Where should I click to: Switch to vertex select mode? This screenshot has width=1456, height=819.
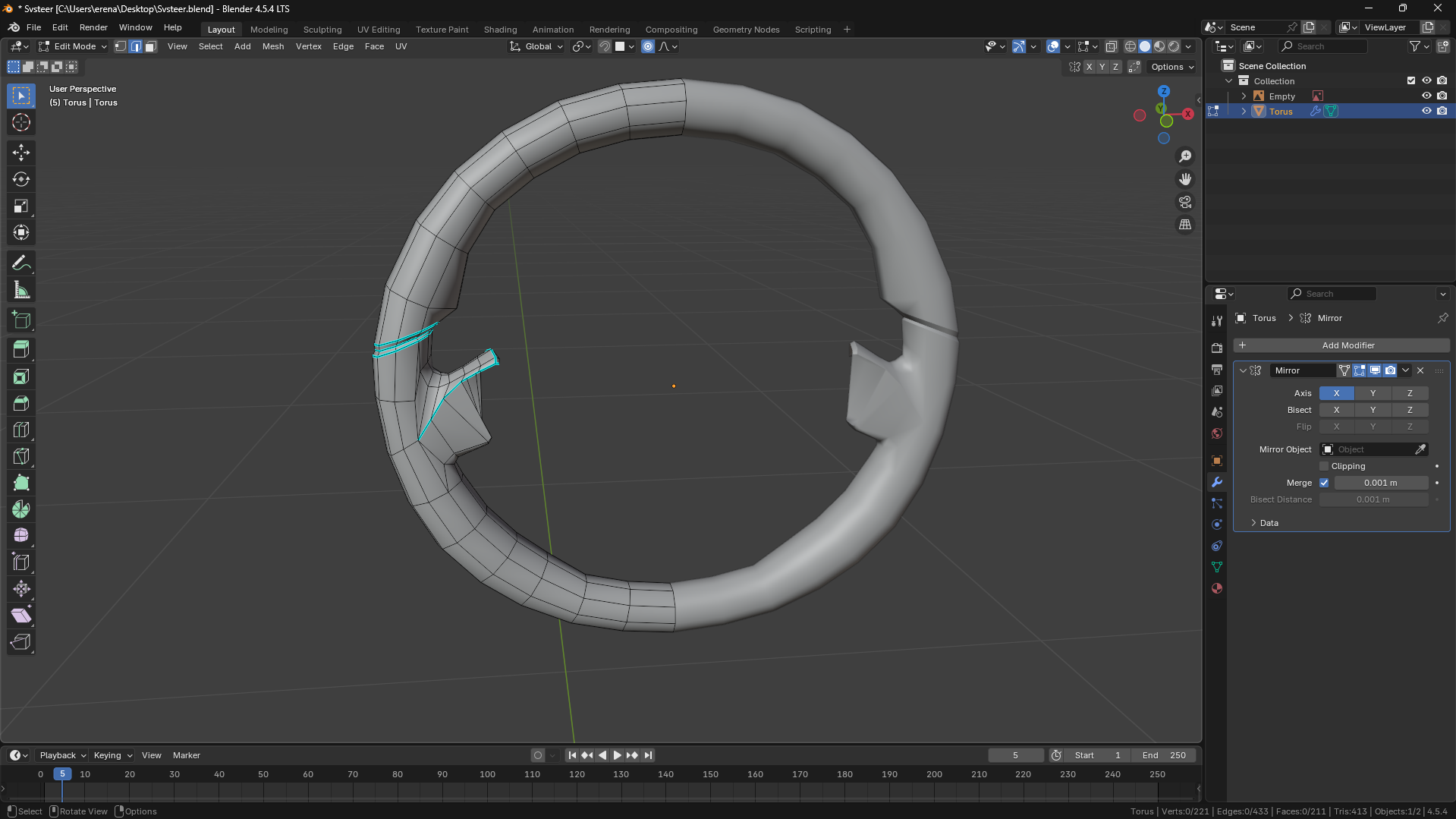point(121,46)
